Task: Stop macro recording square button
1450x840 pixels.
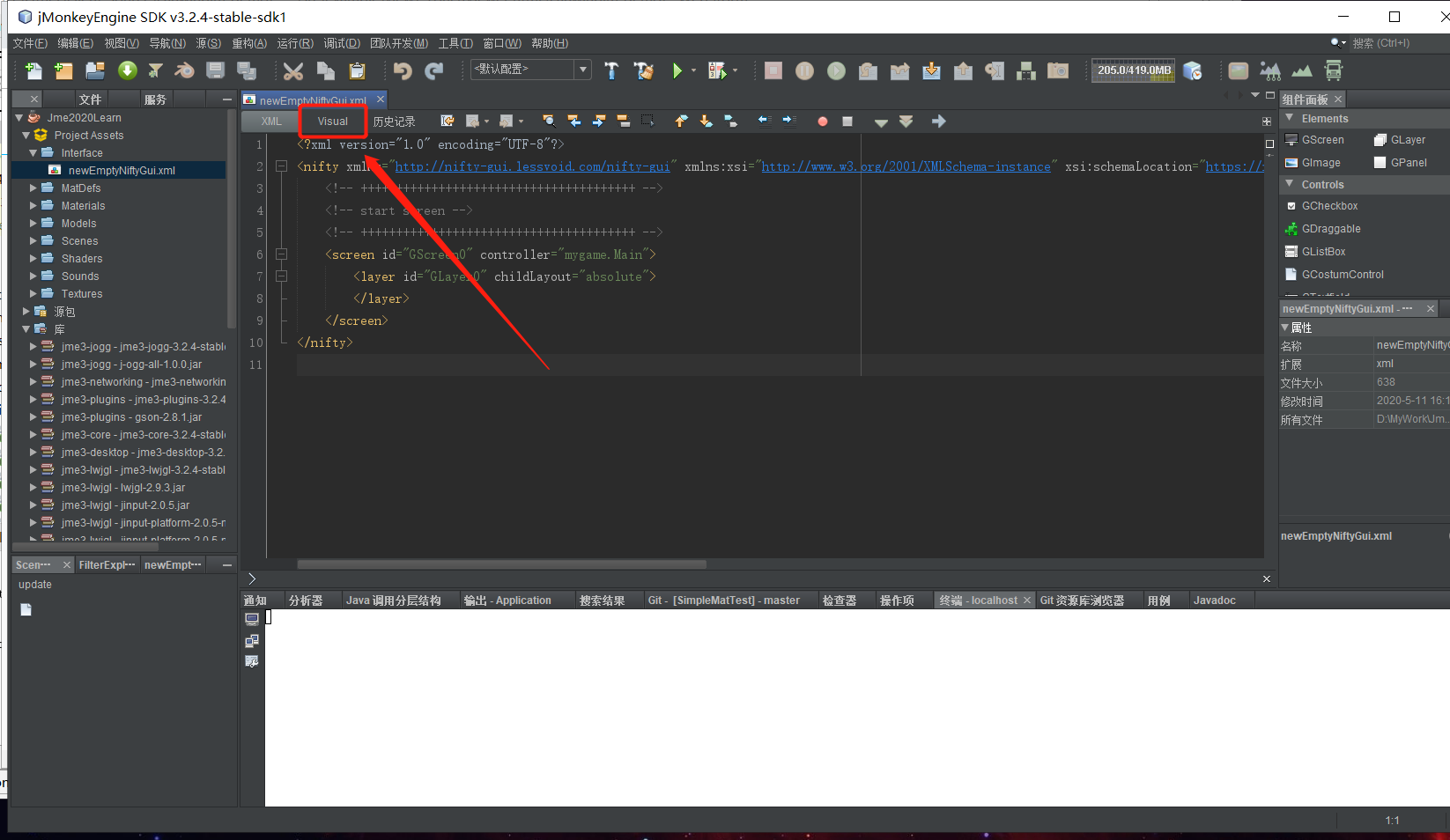Action: (x=847, y=122)
